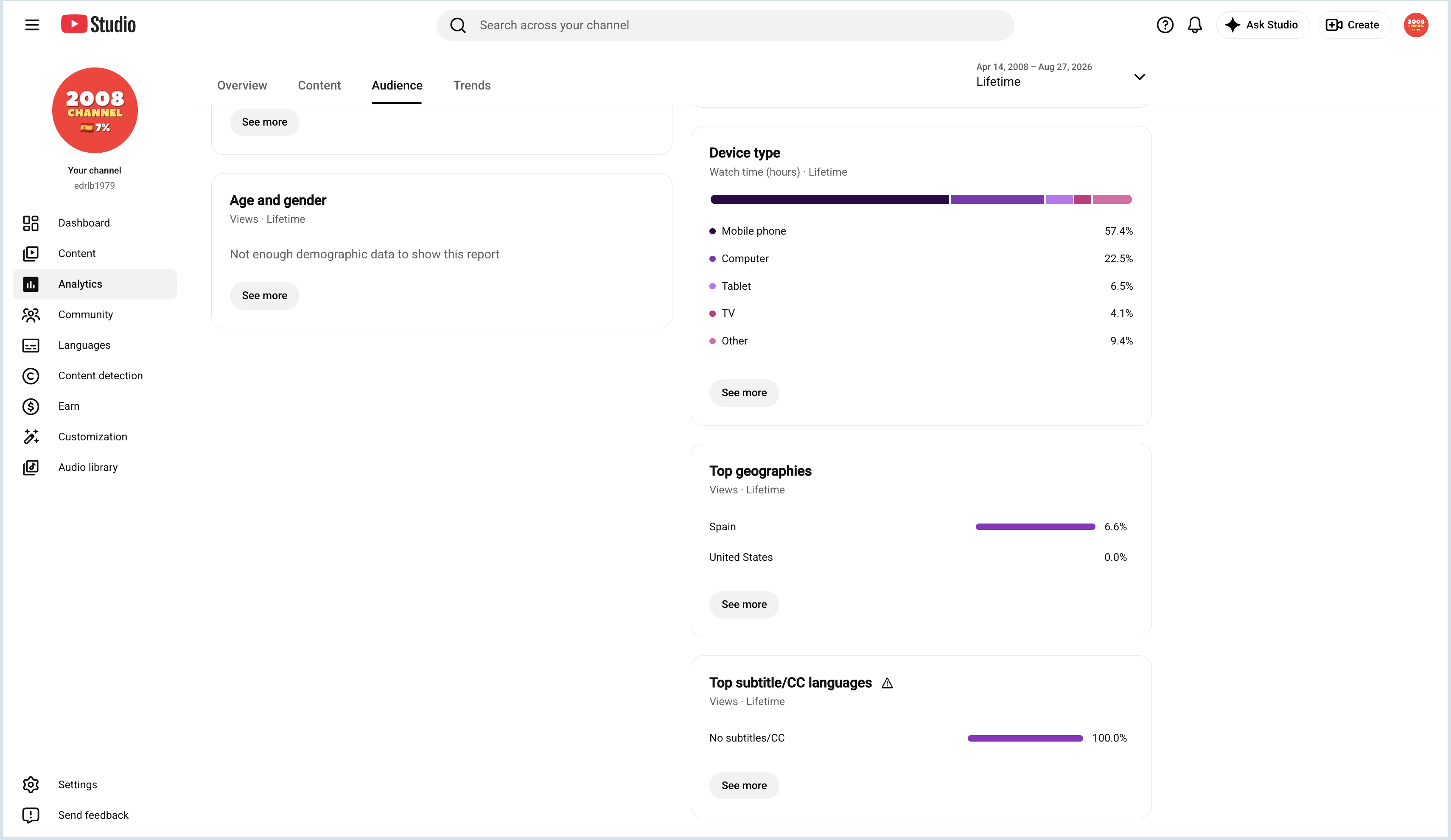Click warning icon beside Top subtitle/CC languages
The height and width of the screenshot is (840, 1451).
[x=887, y=683]
